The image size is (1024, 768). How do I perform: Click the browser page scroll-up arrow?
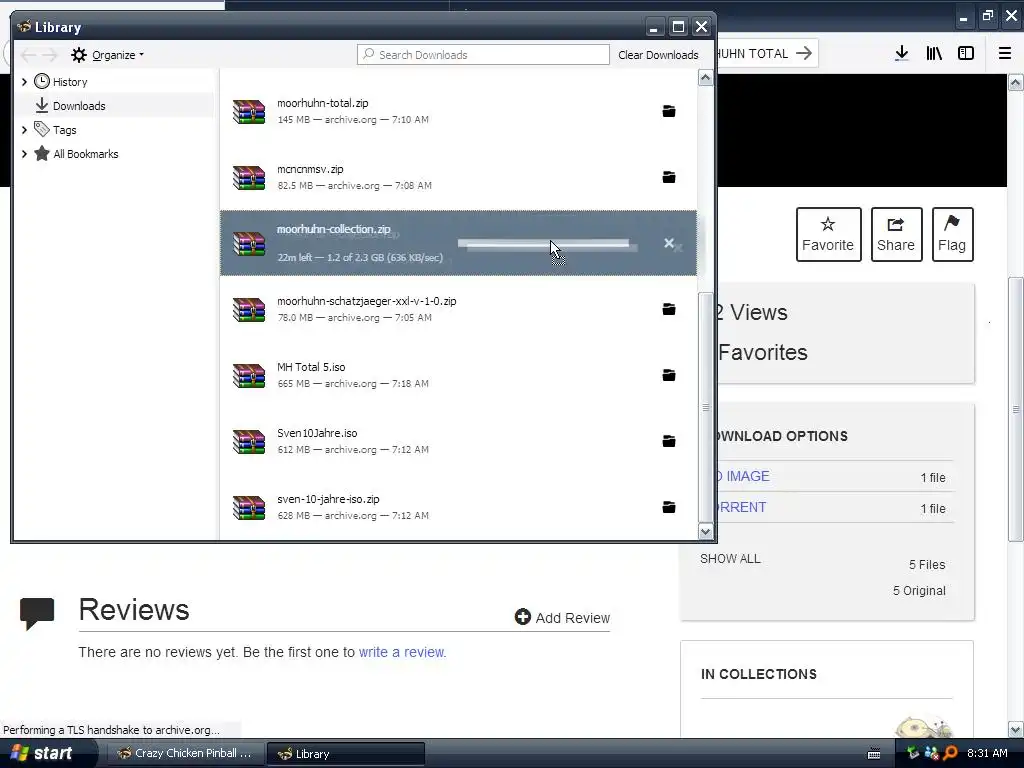[x=1016, y=82]
